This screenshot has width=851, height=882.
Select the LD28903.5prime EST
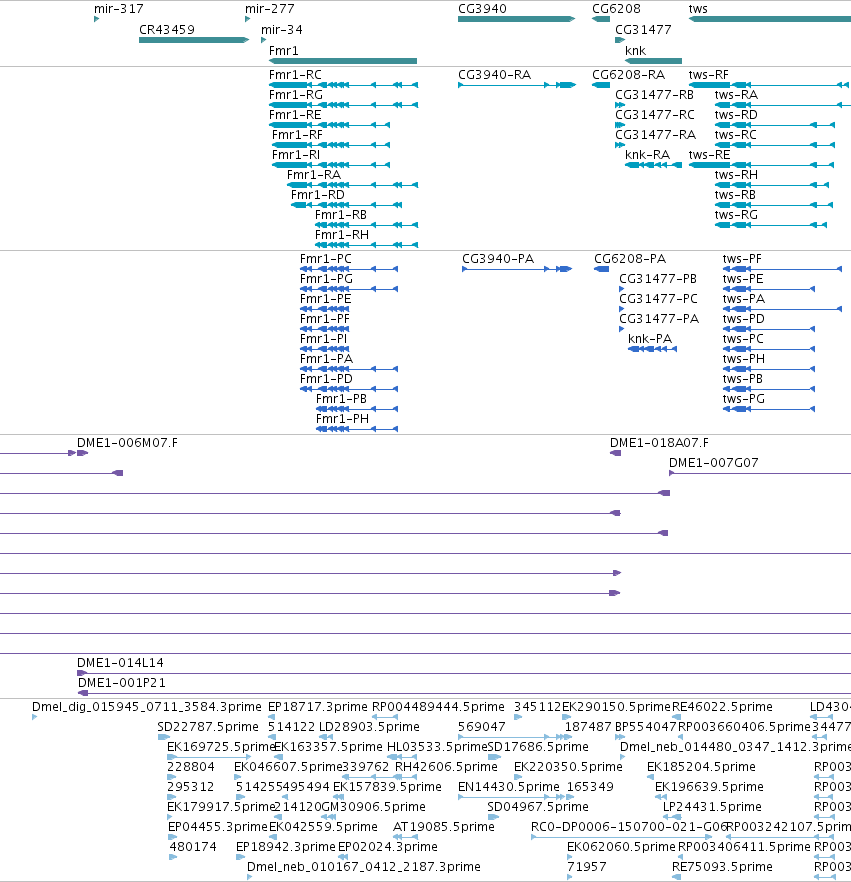coord(326,737)
